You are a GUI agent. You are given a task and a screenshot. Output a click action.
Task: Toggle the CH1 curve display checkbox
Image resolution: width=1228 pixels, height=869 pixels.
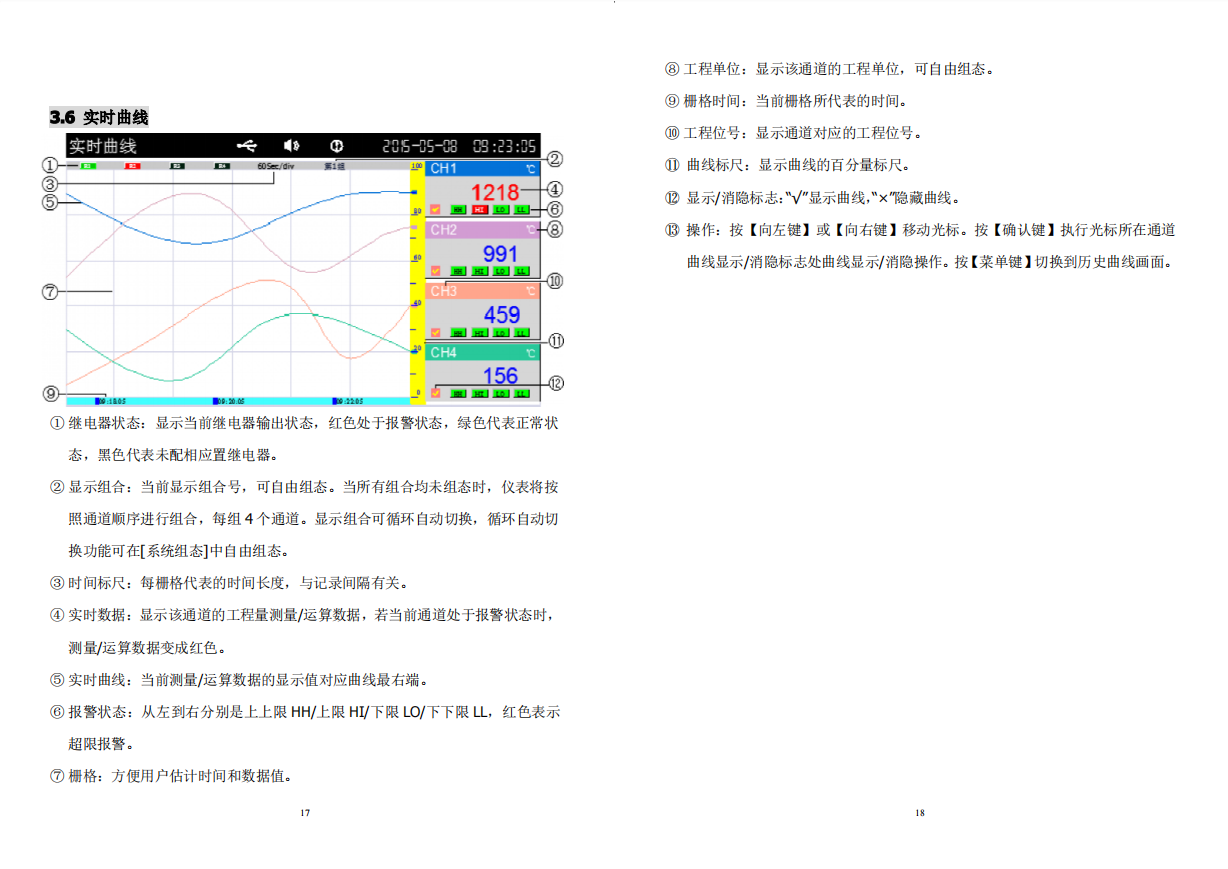(x=435, y=210)
